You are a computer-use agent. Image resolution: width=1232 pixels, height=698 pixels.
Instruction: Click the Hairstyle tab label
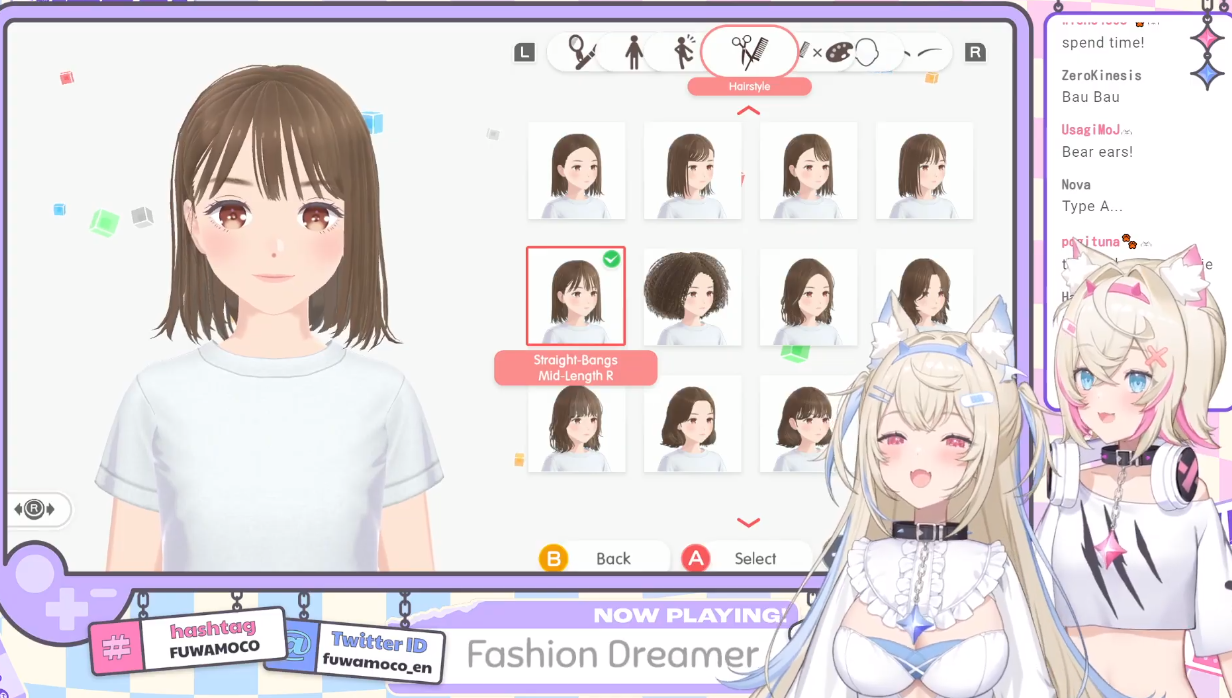[x=749, y=87]
